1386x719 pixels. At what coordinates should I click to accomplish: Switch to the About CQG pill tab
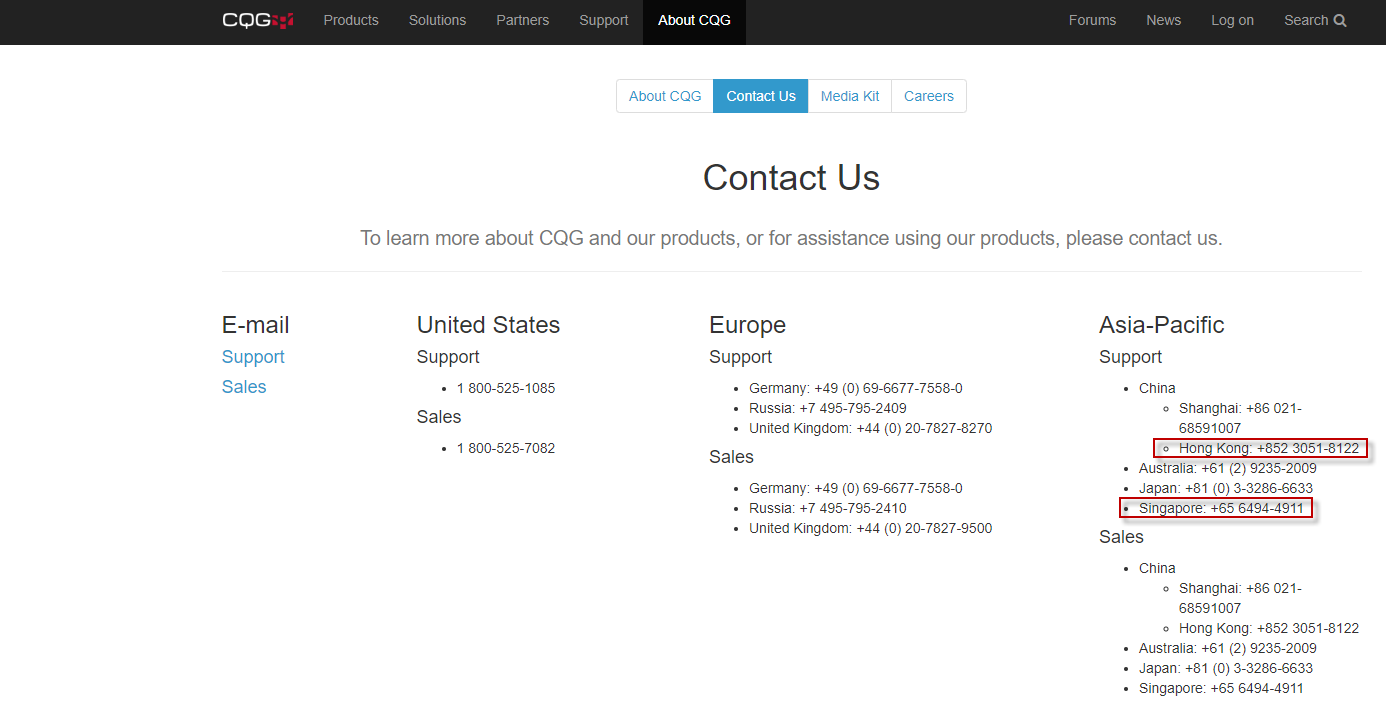point(665,96)
